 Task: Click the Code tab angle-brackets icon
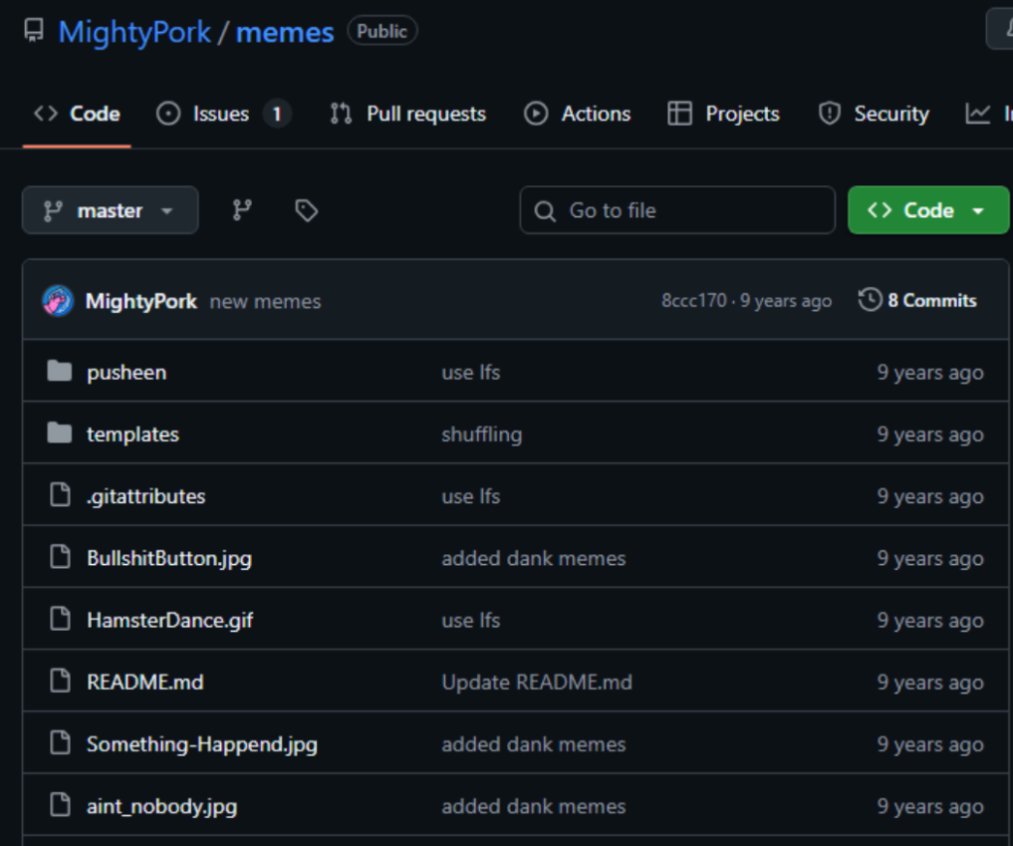click(x=46, y=113)
